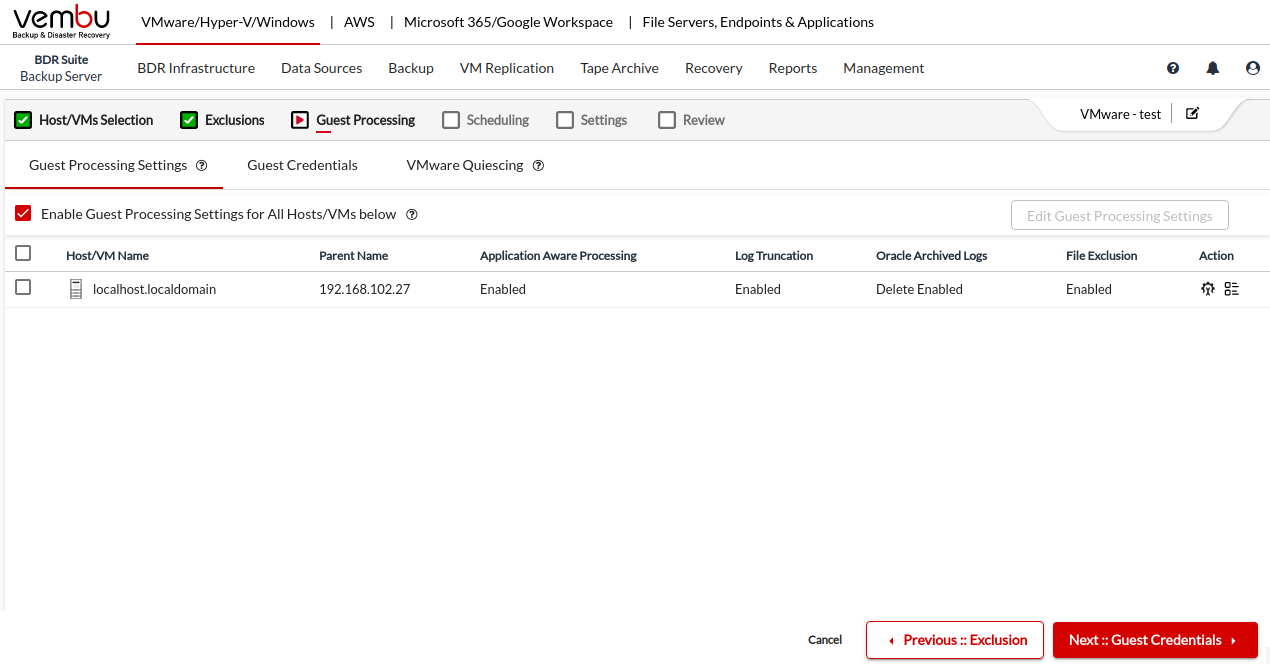Go back with Previous :: Exclusion button
The image size is (1270, 664).
955,640
